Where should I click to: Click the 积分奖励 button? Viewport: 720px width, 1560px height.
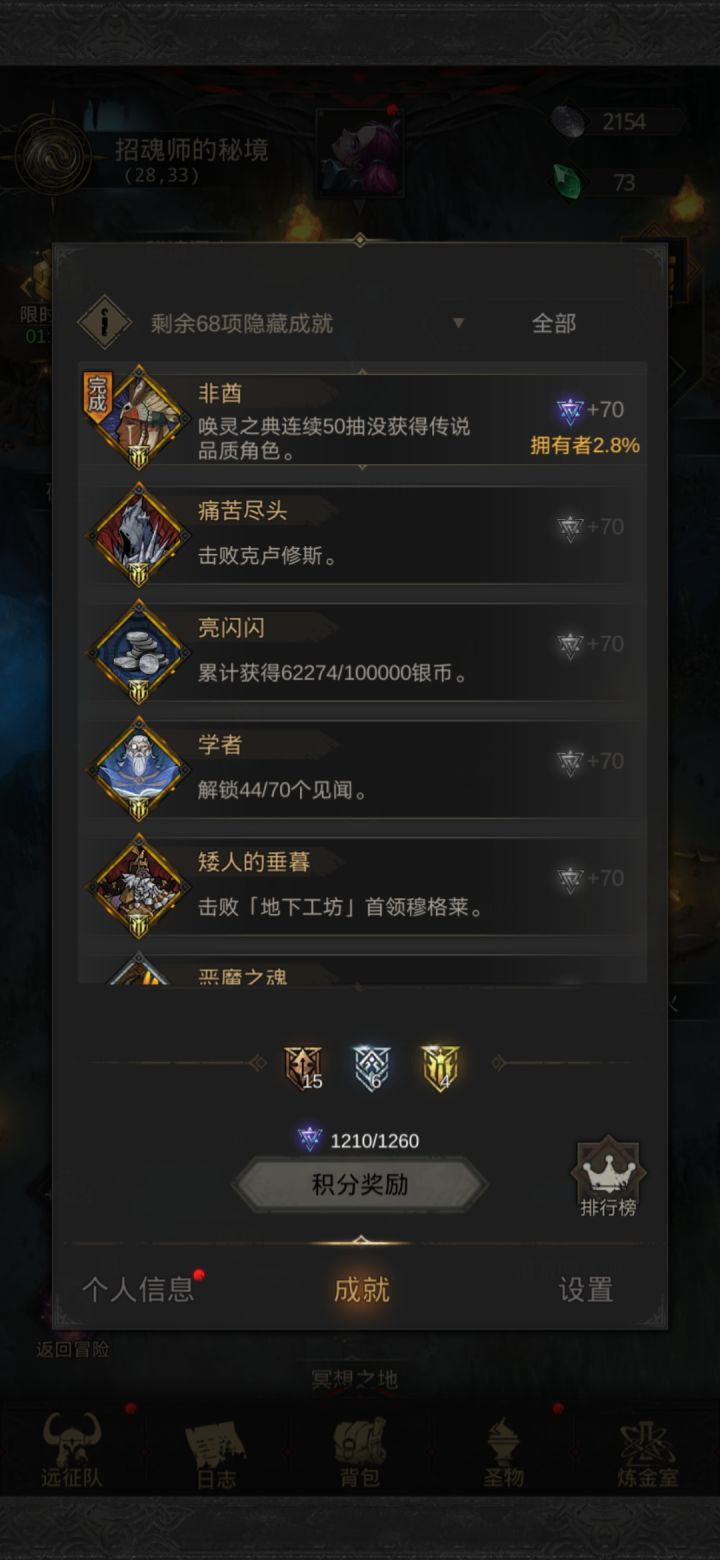[x=360, y=1185]
